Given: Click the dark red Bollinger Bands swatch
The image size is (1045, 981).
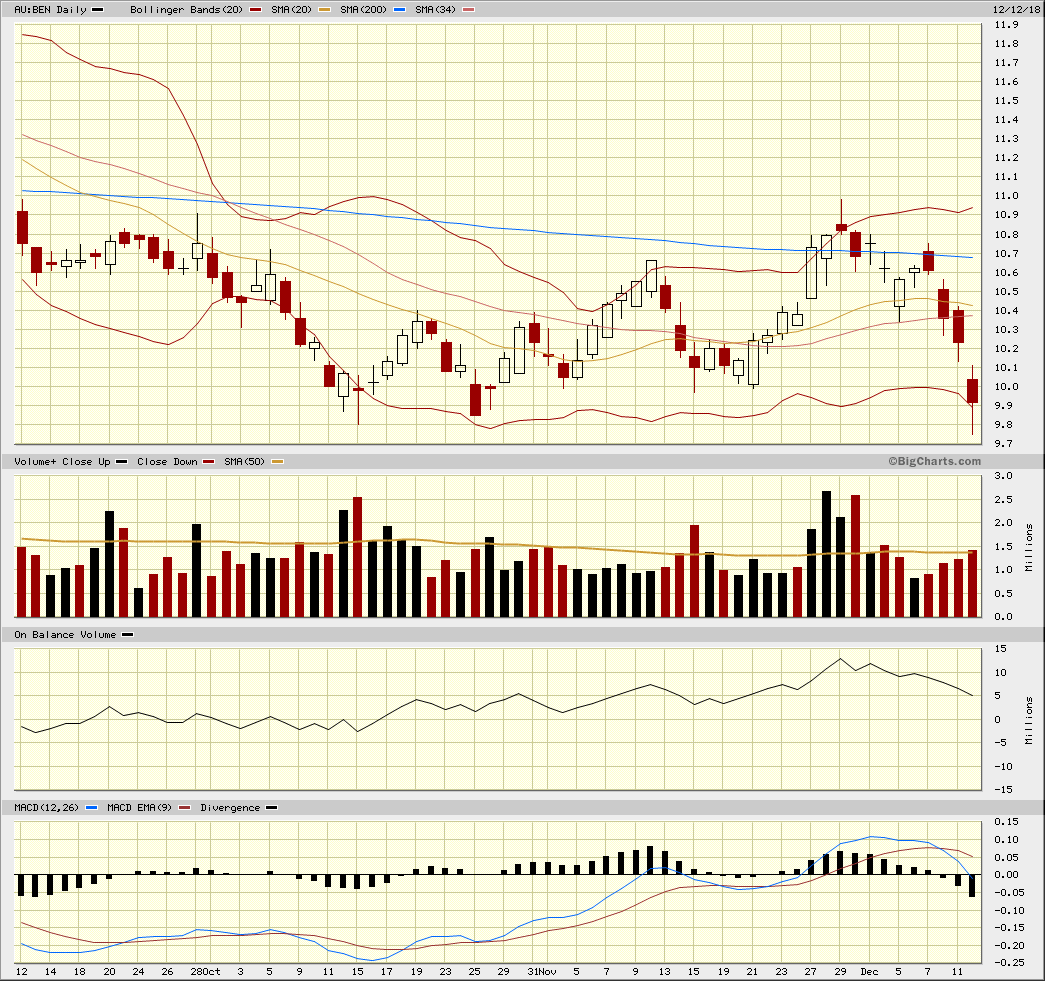Looking at the screenshot, I should click(255, 9).
